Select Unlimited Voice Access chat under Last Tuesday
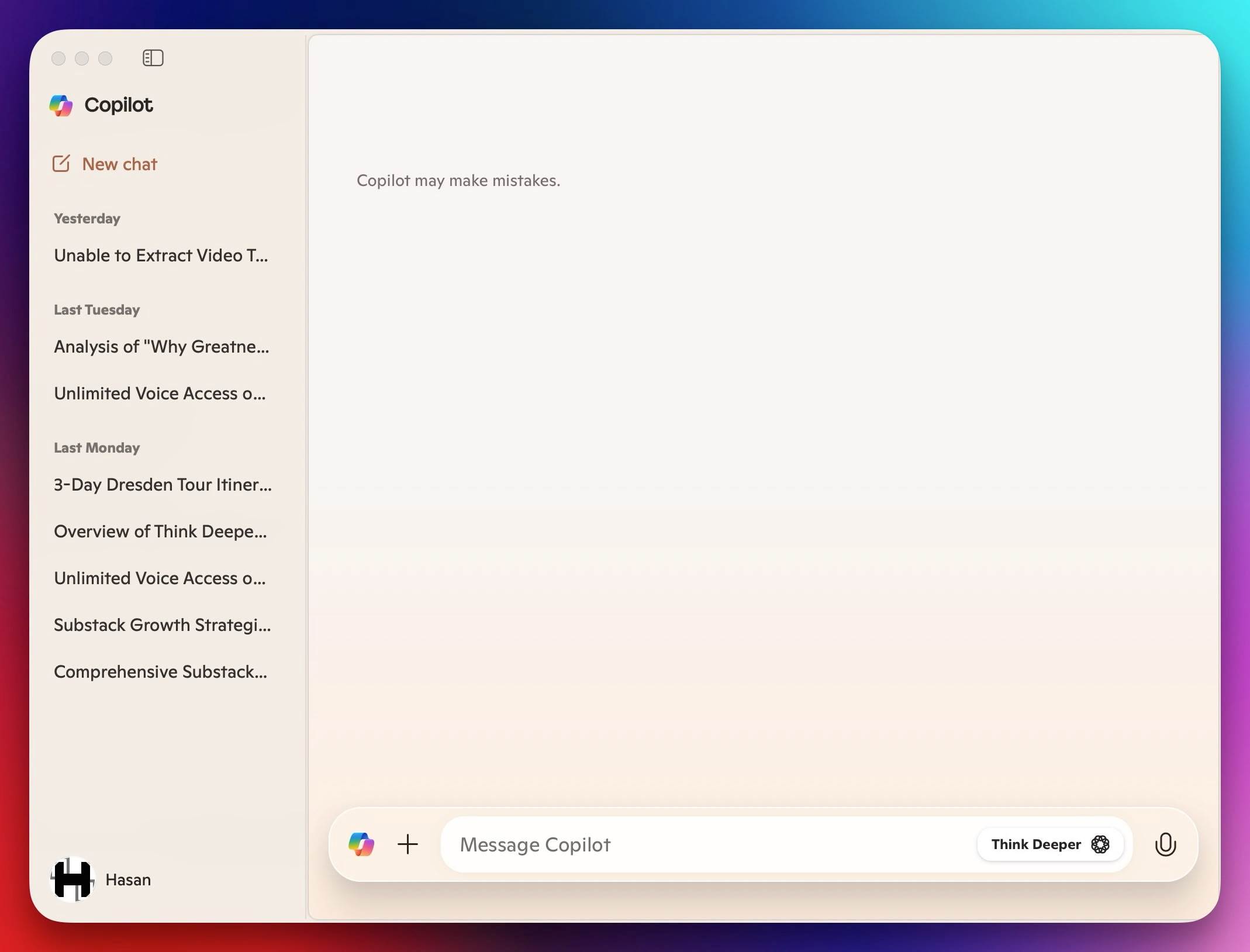The width and height of the screenshot is (1250, 952). point(160,394)
